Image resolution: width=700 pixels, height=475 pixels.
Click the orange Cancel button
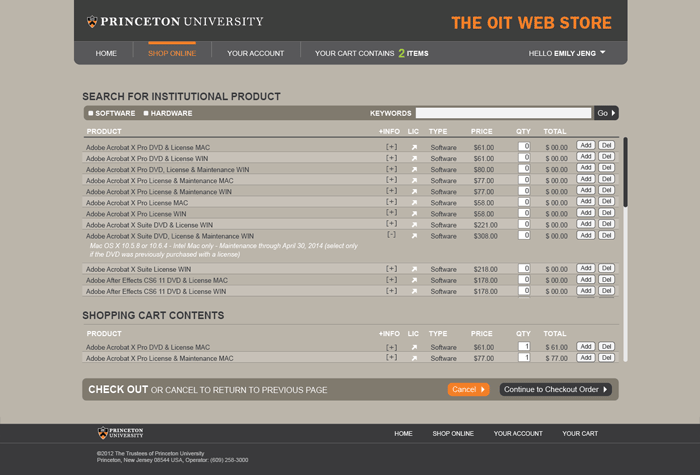(468, 390)
